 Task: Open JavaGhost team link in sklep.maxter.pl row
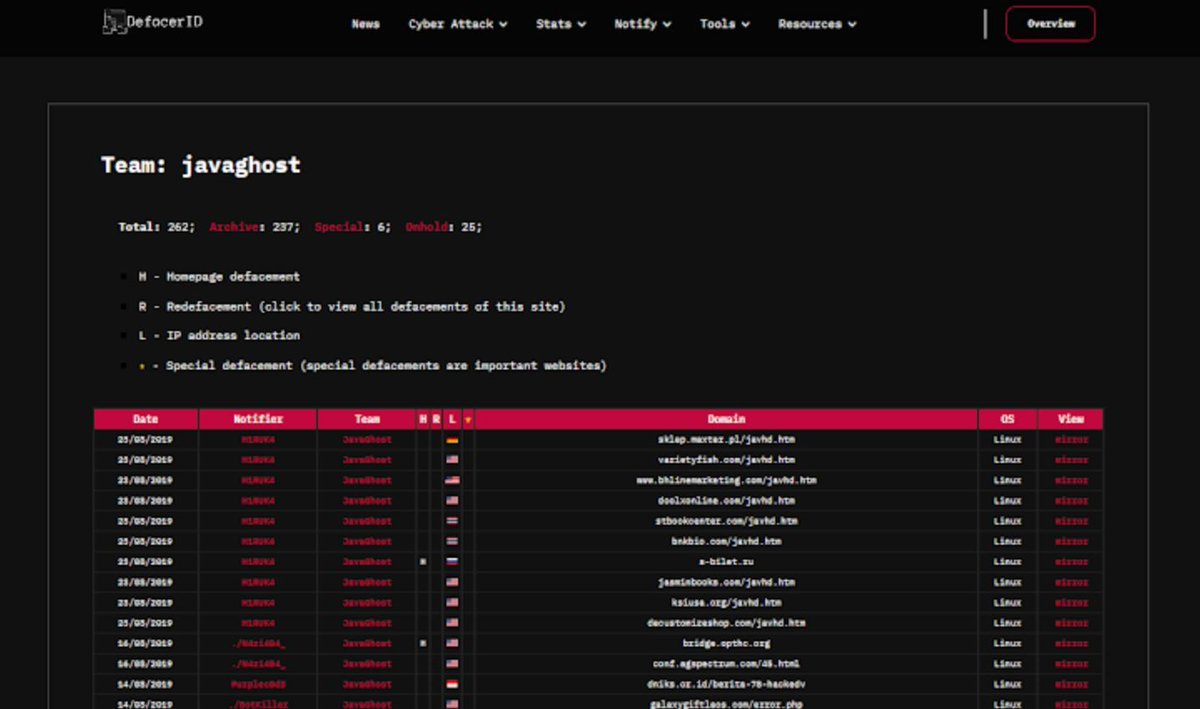367,440
